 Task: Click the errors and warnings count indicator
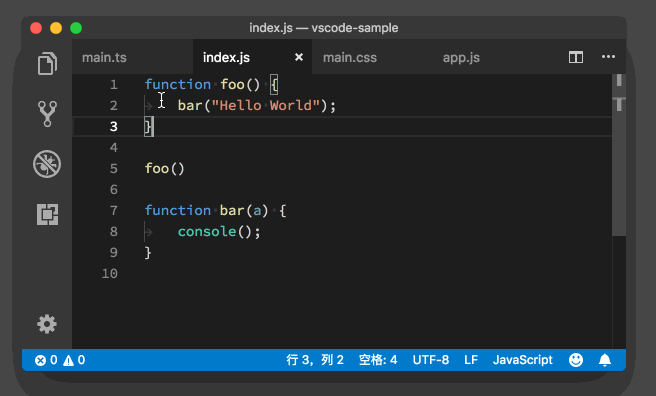tap(60, 360)
